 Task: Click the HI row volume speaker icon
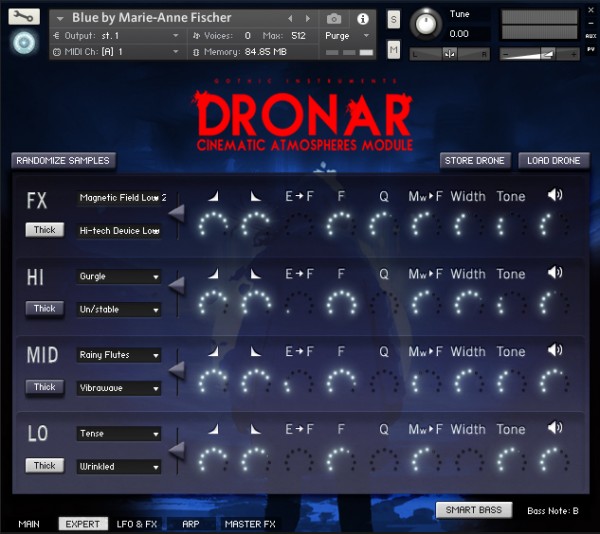tap(554, 273)
